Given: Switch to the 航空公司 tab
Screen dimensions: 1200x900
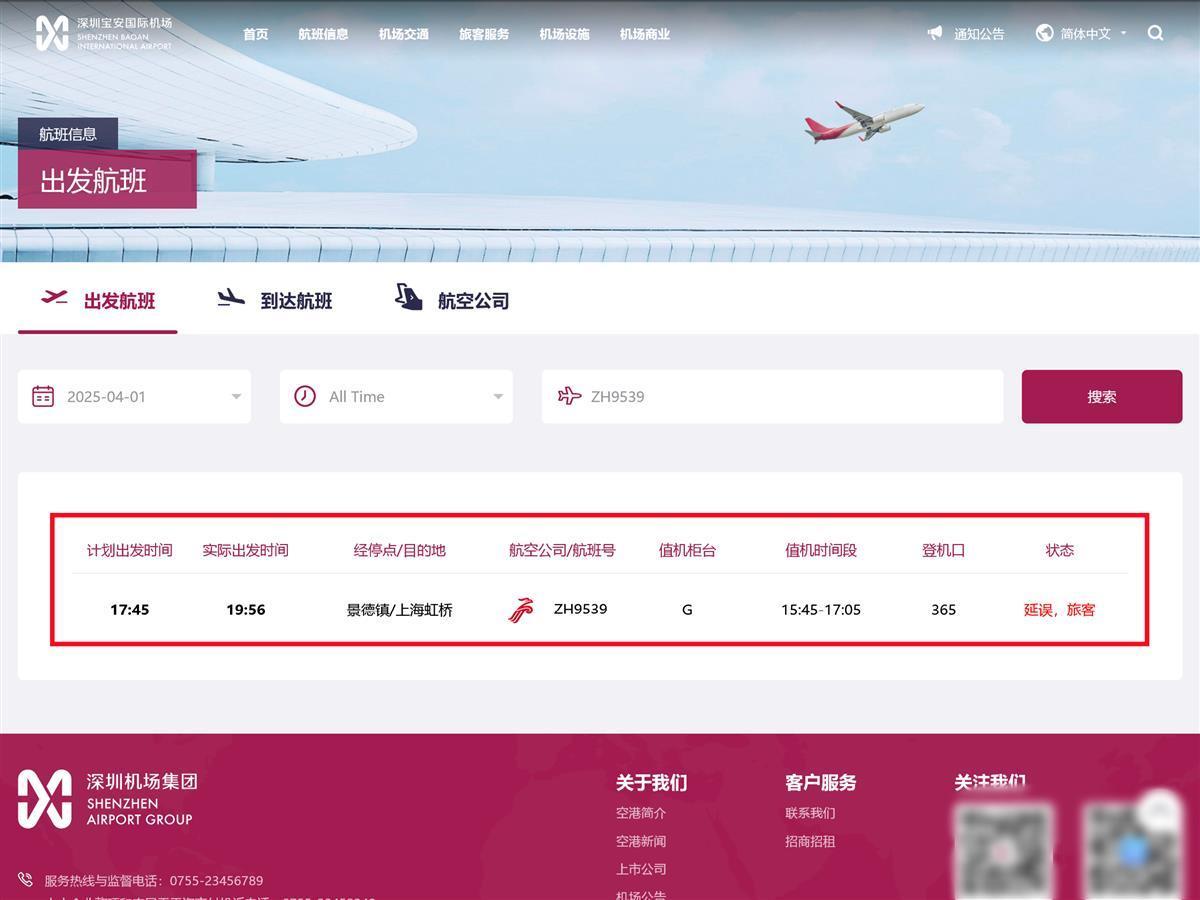Looking at the screenshot, I should [453, 300].
